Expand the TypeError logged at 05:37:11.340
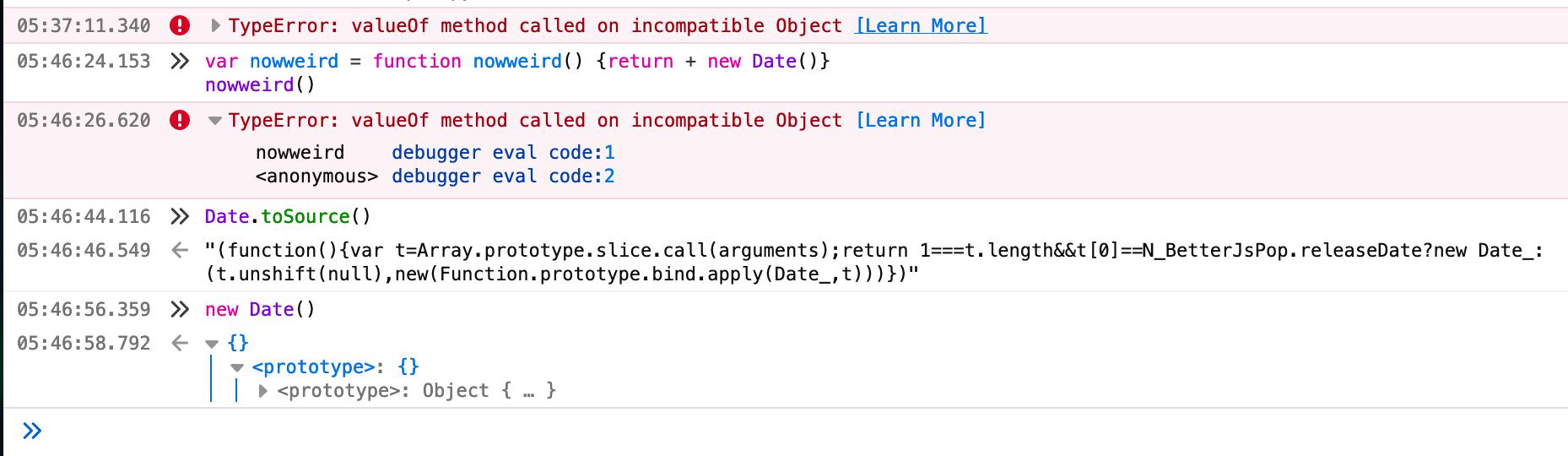 click(x=216, y=26)
